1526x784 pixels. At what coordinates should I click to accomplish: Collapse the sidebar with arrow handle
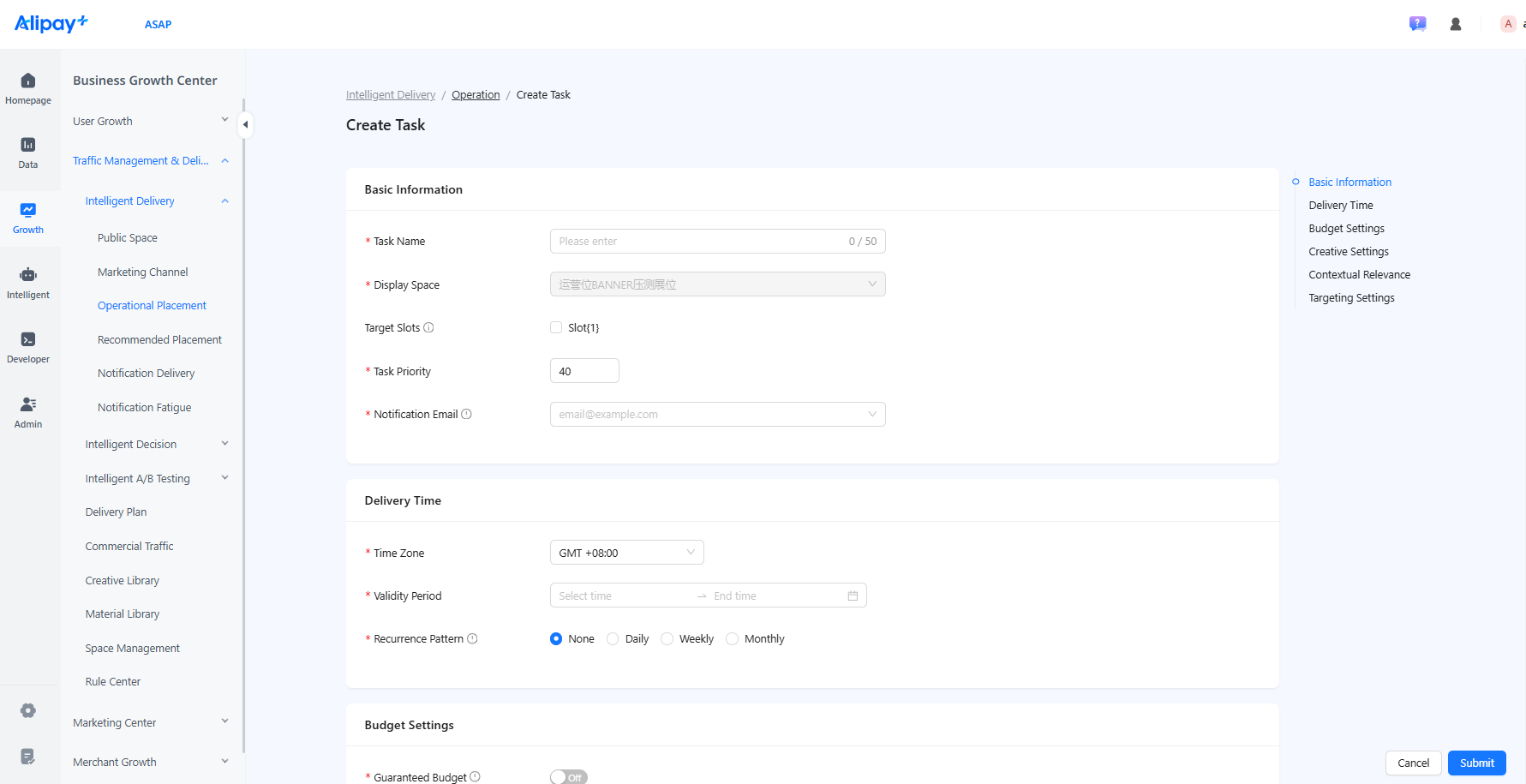coord(245,124)
